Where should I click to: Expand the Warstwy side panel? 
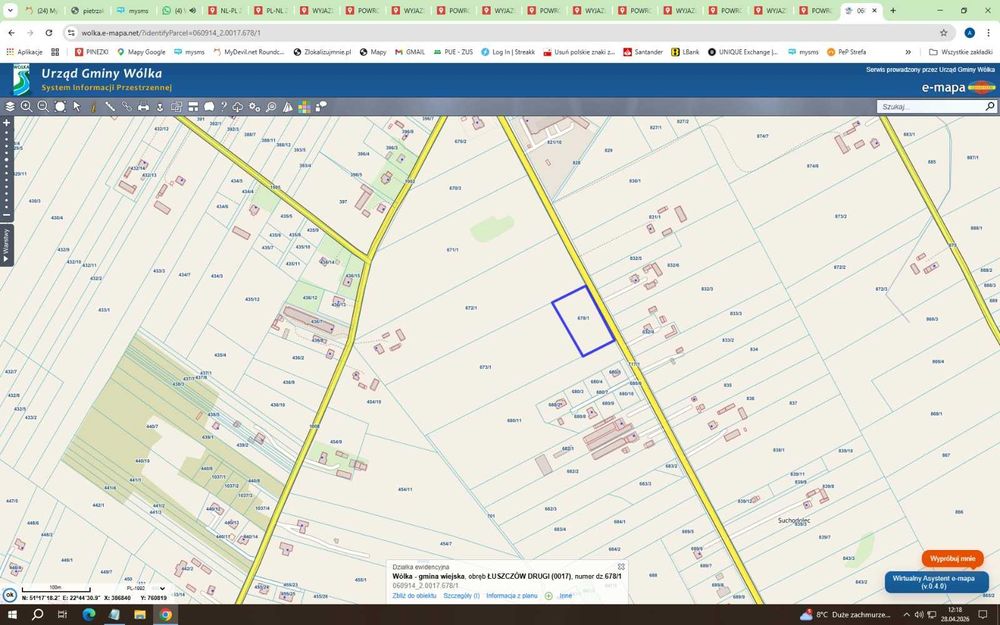pyautogui.click(x=6, y=246)
